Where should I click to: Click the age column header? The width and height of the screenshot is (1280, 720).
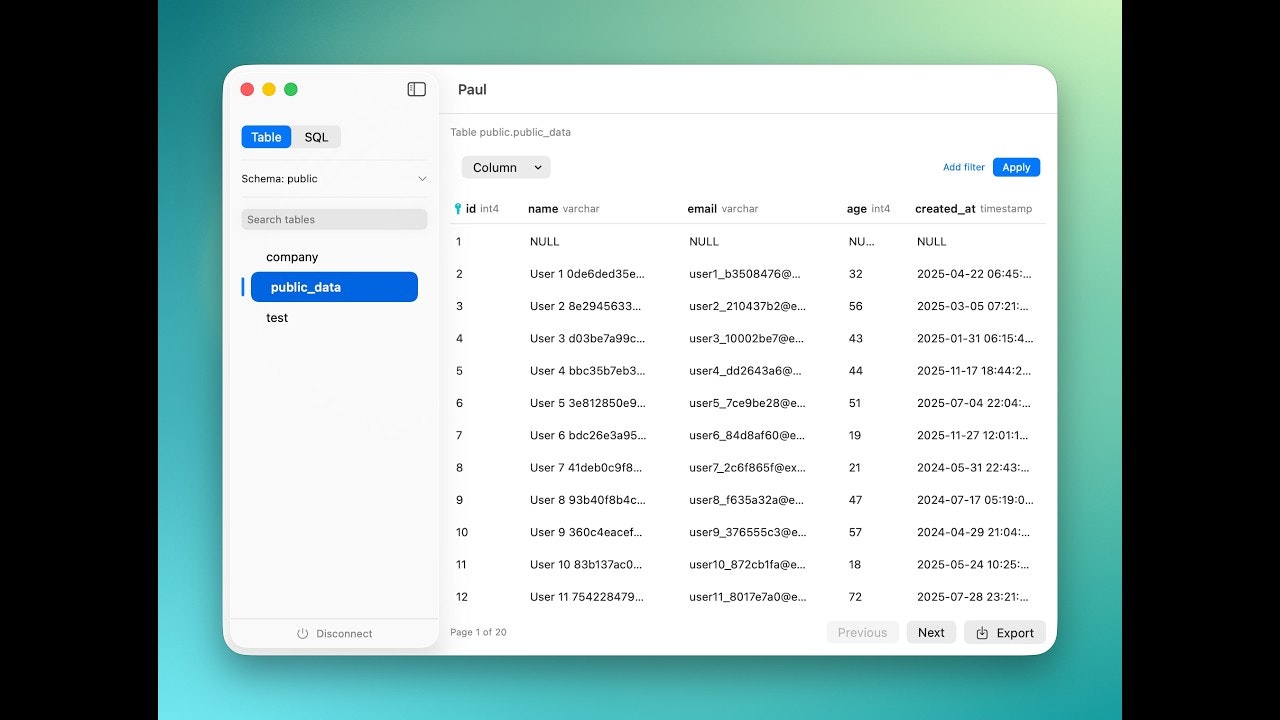[x=868, y=209]
